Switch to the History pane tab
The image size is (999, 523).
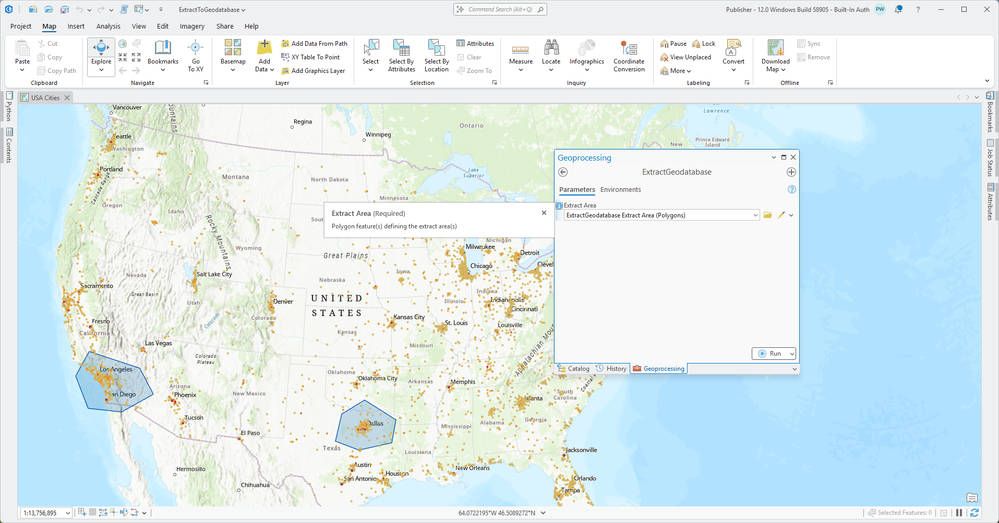(x=611, y=368)
